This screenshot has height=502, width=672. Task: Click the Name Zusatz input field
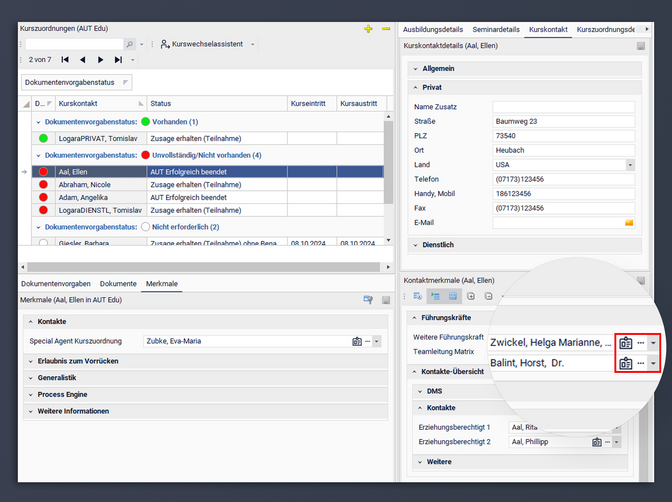click(x=563, y=107)
